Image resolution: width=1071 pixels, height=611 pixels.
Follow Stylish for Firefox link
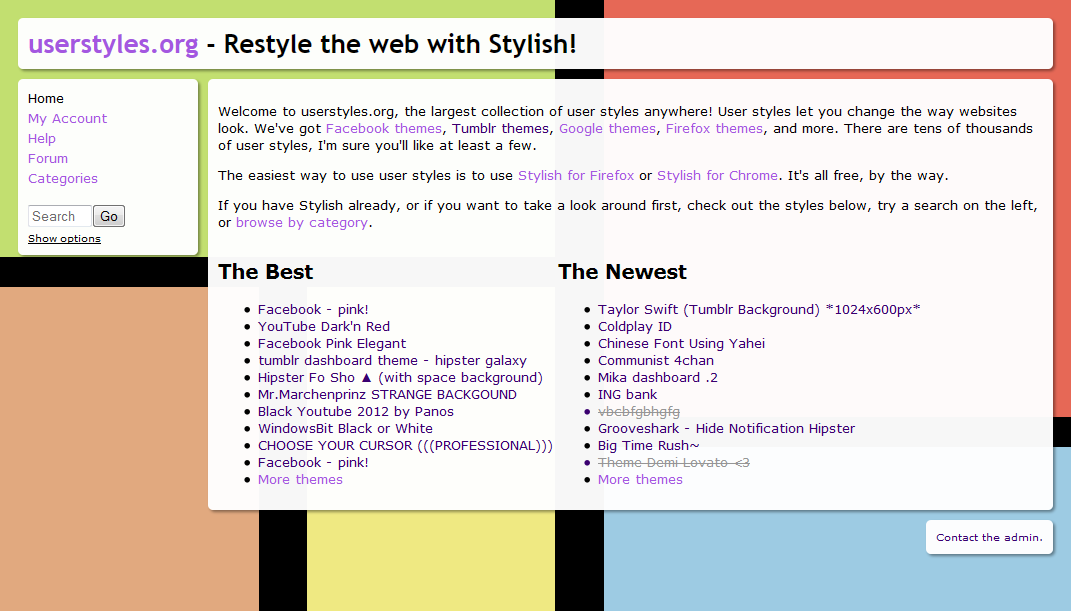pyautogui.click(x=576, y=175)
